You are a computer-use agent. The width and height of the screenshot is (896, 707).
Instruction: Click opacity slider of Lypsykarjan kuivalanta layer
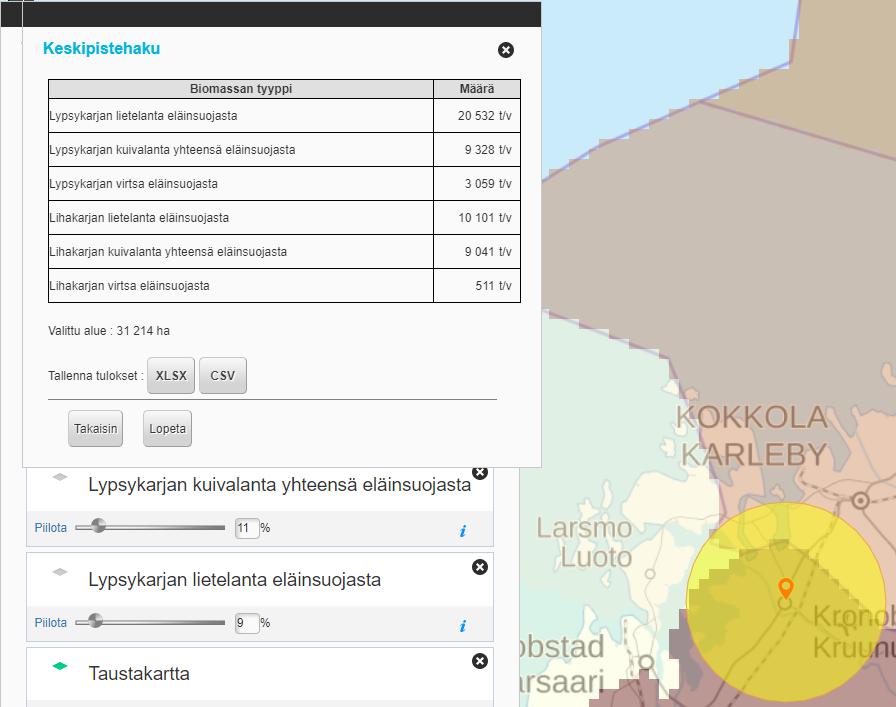[x=150, y=527]
